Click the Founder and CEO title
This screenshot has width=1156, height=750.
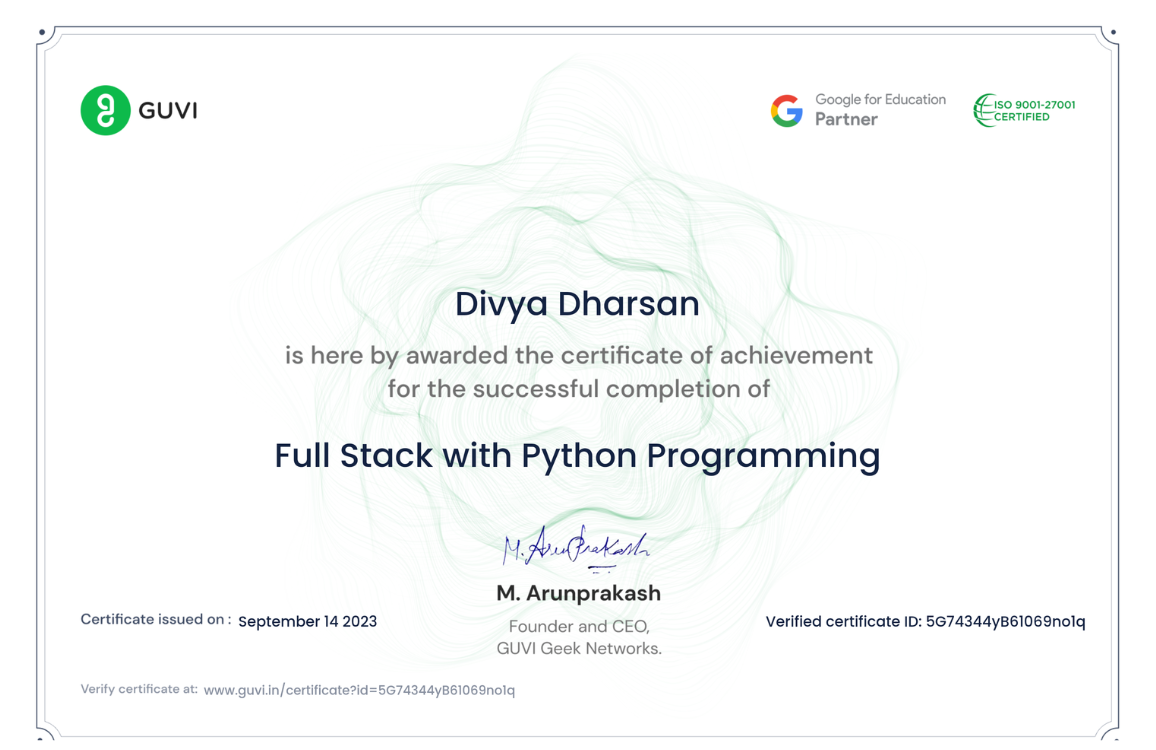(579, 627)
